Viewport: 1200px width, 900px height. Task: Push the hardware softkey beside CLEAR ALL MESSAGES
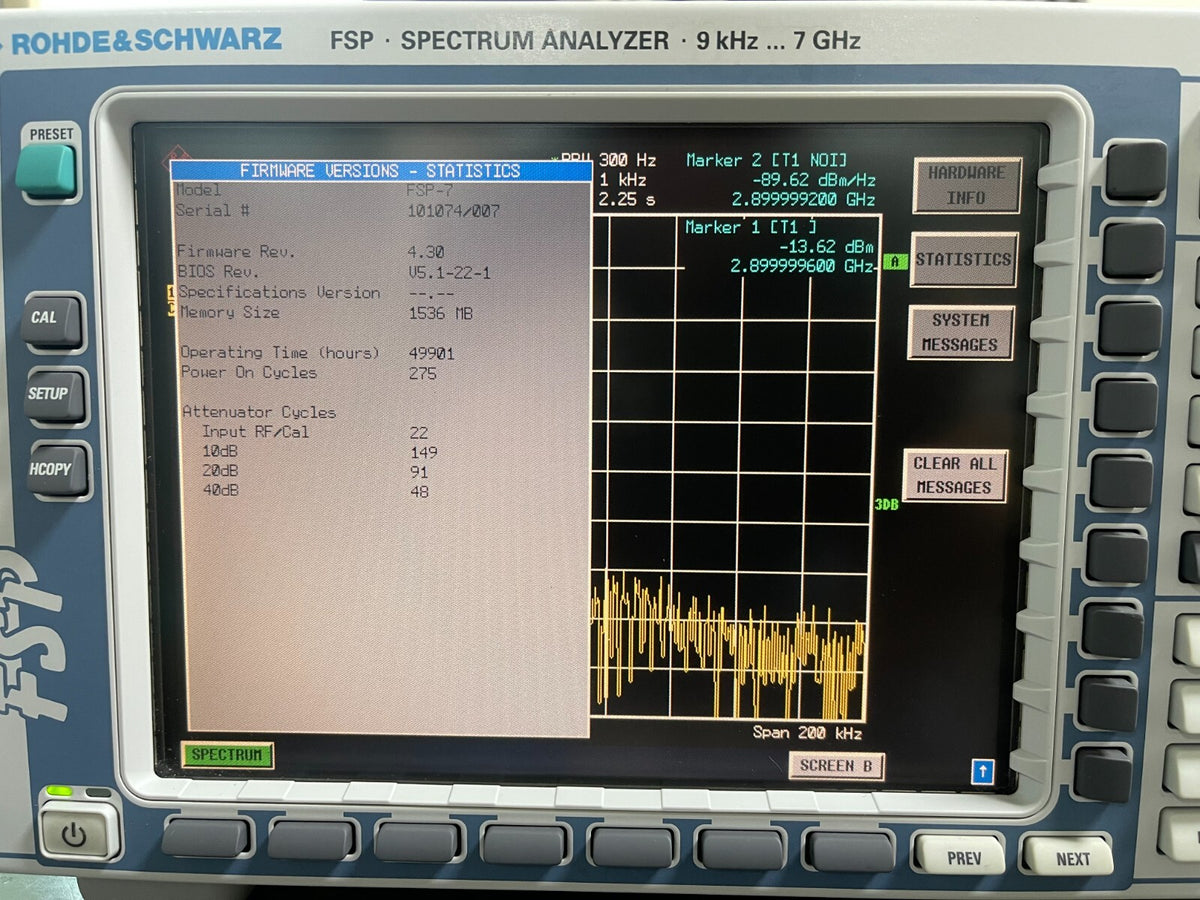(1120, 481)
